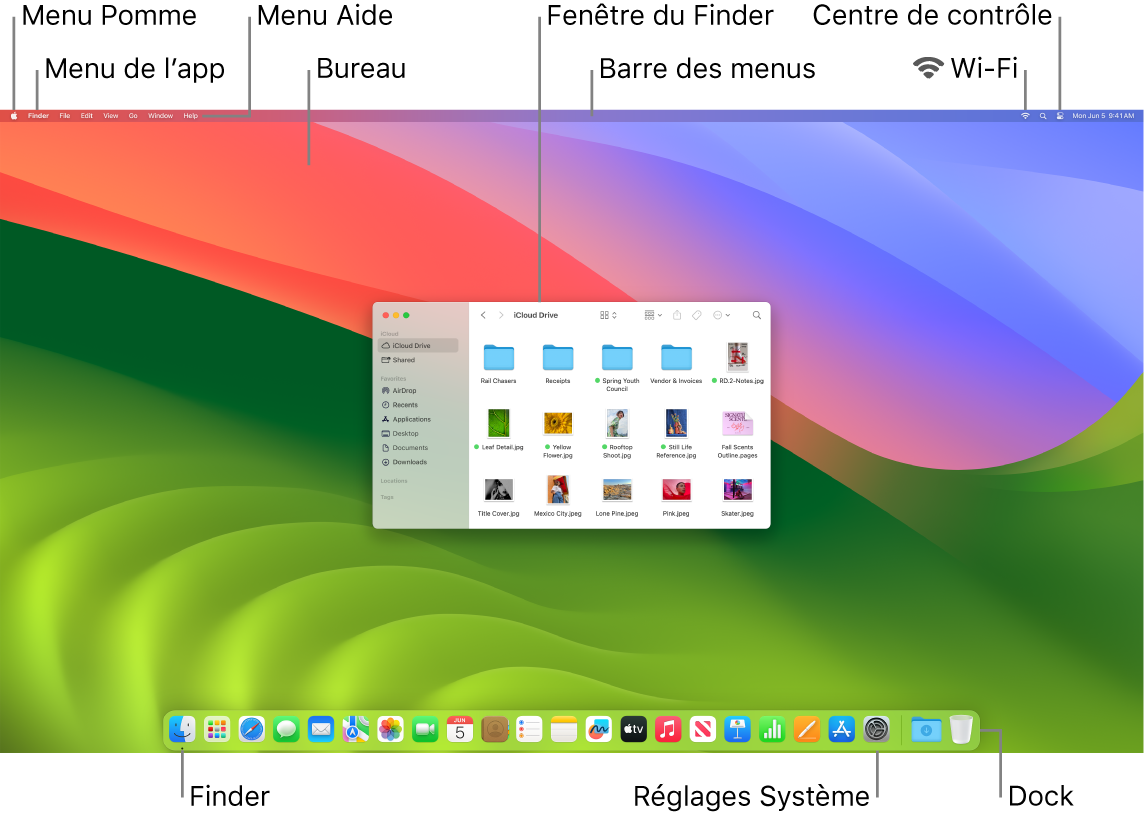Click the Share icon in the Finder toolbar
The image size is (1146, 819).
point(678,315)
